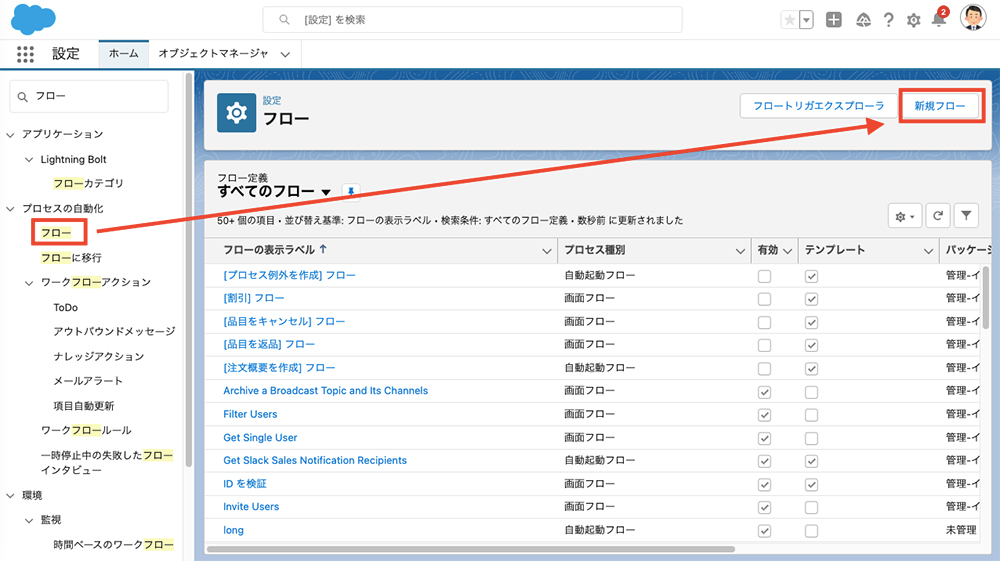
Task: Open 有効 column menu chevron
Action: coord(788,251)
